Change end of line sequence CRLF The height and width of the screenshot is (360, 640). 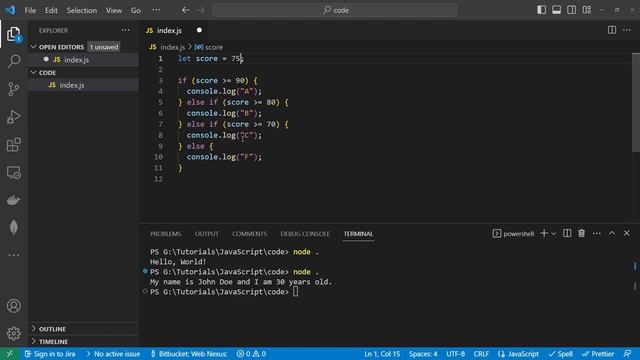tap(481, 354)
